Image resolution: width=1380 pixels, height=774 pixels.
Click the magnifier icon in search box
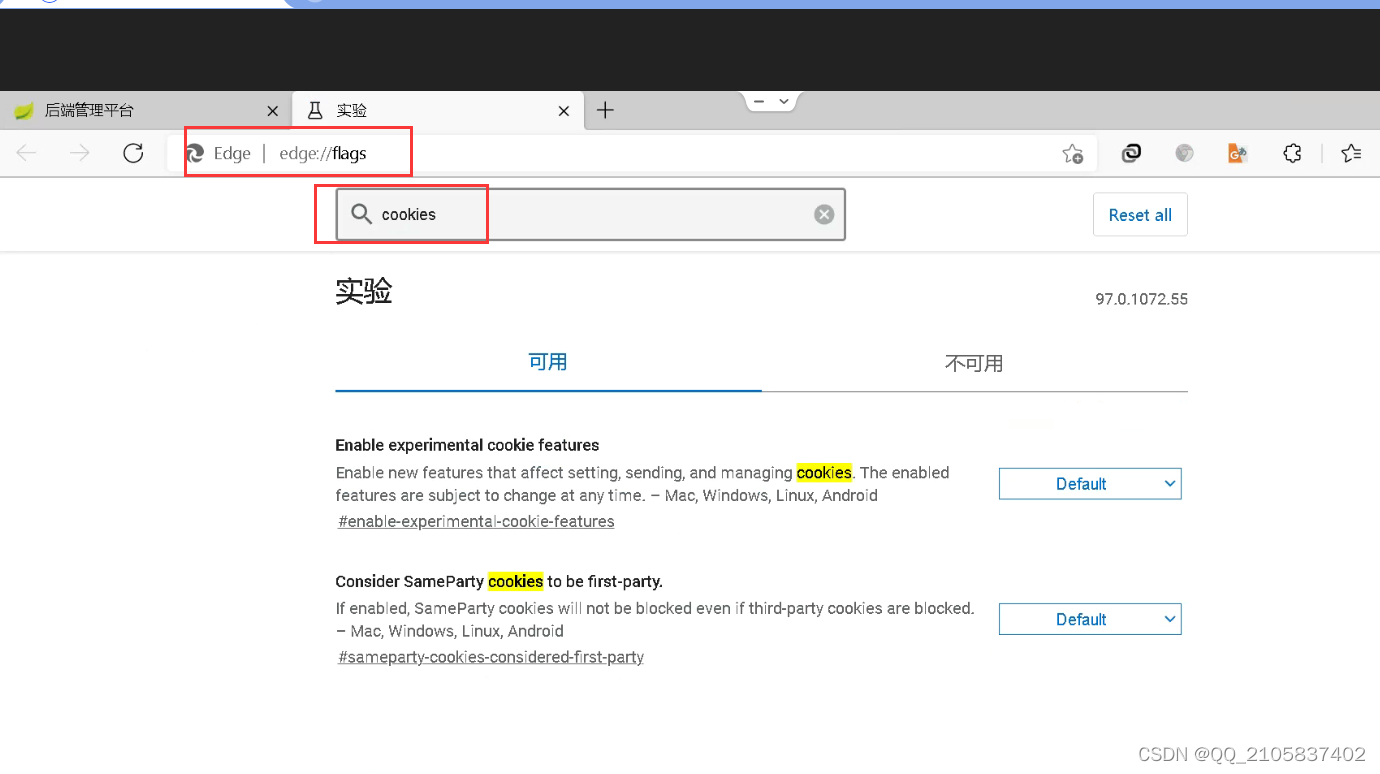tap(361, 214)
